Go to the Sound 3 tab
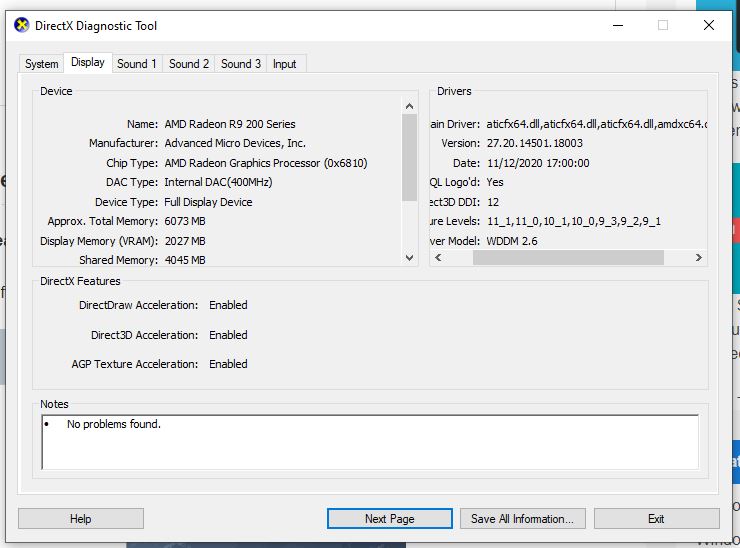Screen dimensions: 740x548 pyautogui.click(x=241, y=64)
